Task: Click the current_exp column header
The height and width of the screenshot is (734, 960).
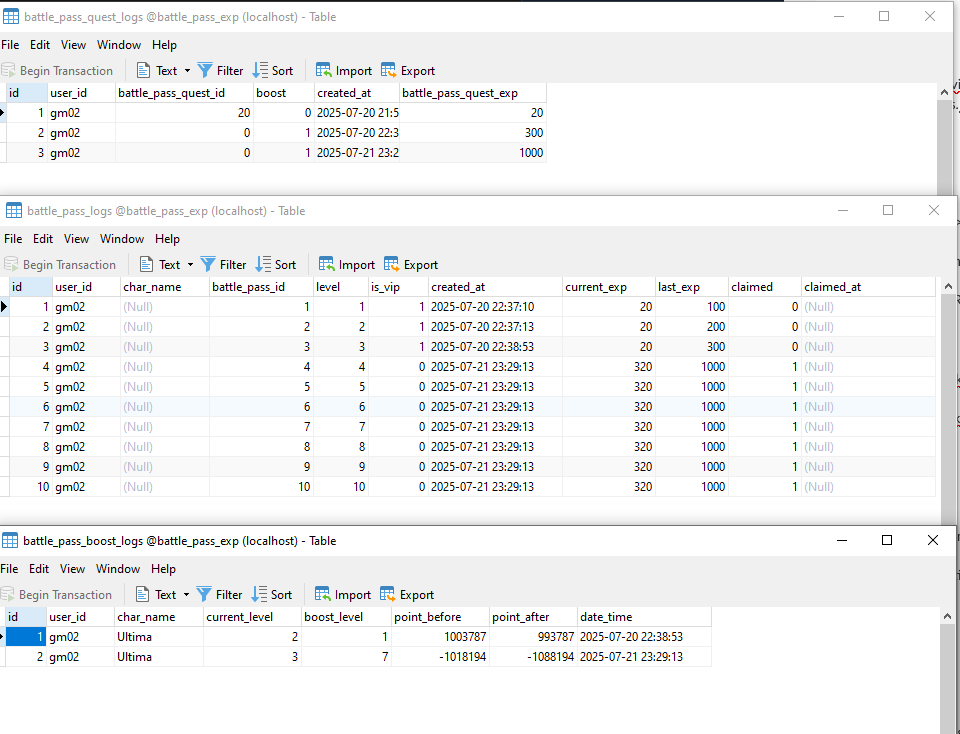Action: [596, 287]
